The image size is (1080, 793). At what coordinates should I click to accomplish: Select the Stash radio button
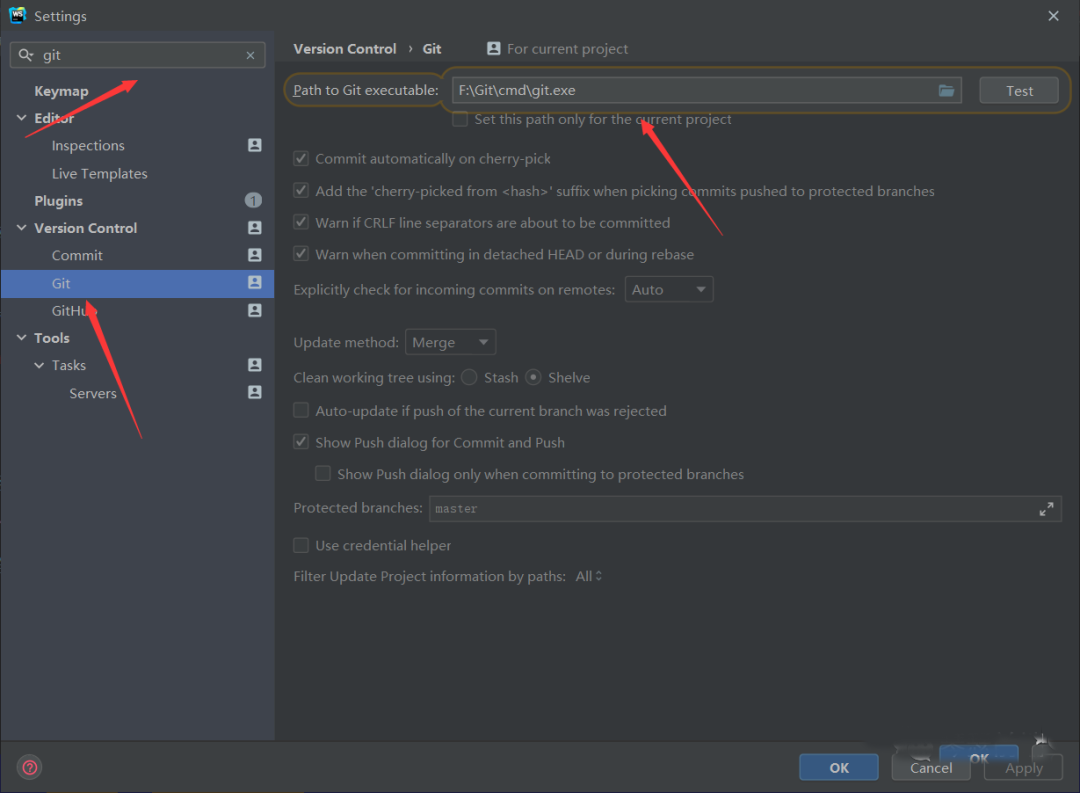[x=469, y=377]
